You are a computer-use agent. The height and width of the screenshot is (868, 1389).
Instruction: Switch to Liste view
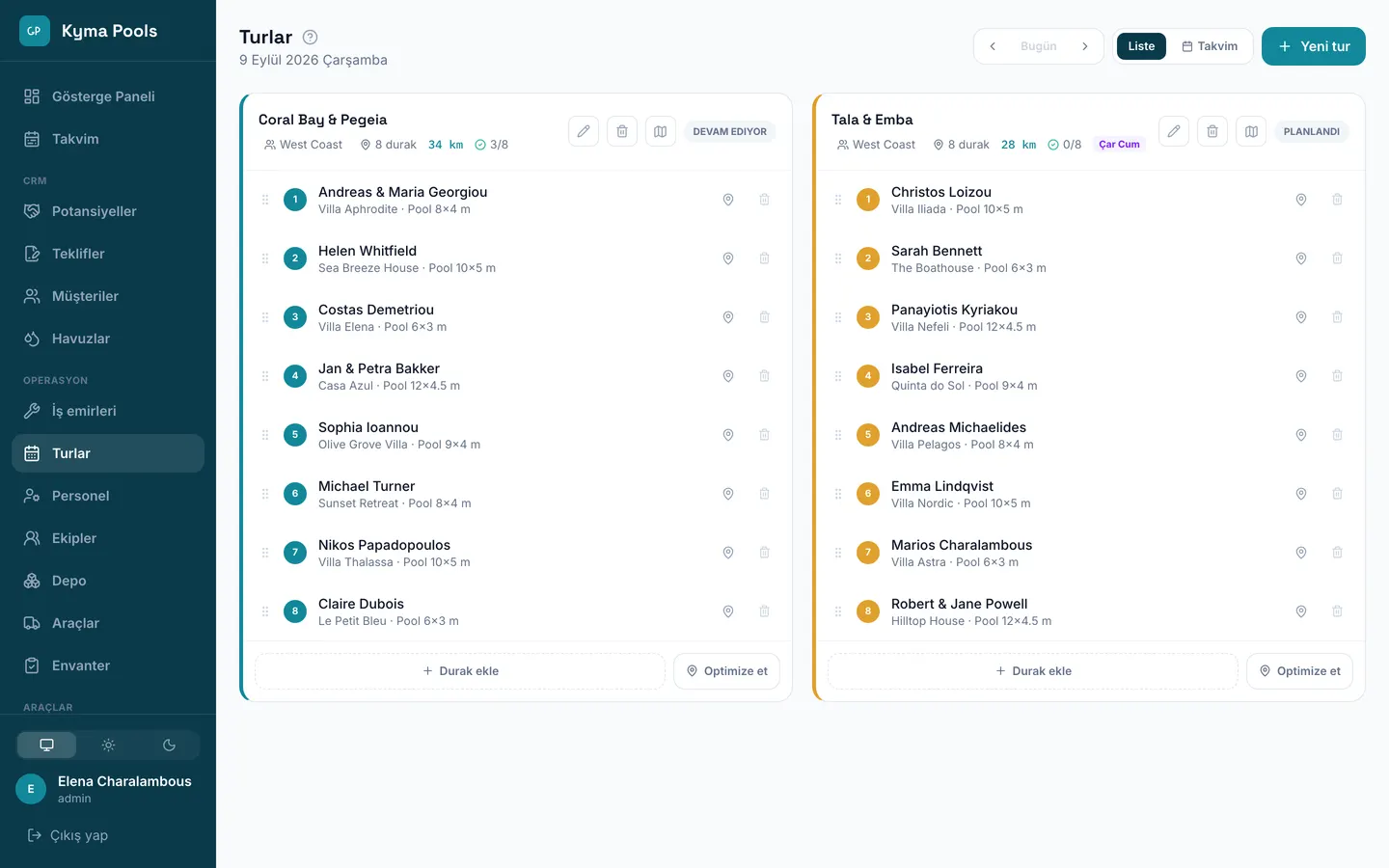click(1141, 46)
